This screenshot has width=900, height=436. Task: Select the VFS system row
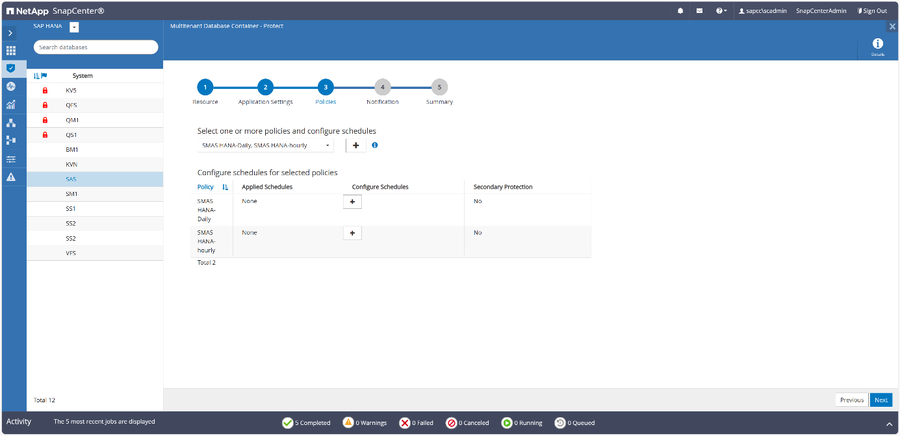pos(95,253)
